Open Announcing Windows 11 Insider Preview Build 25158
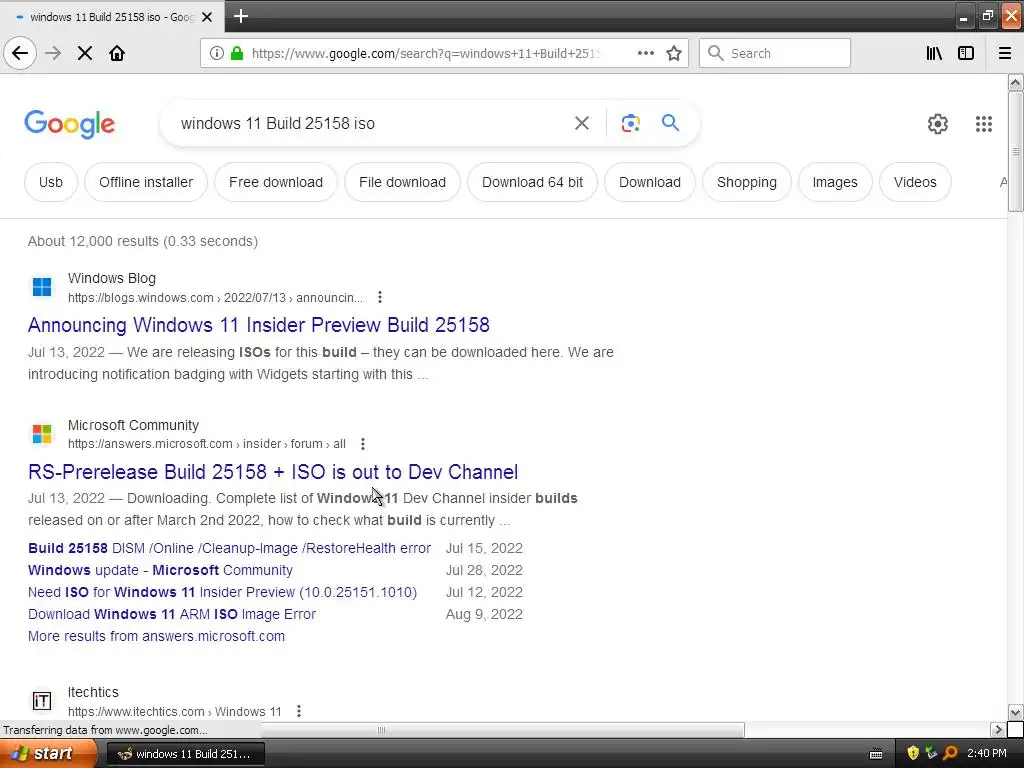This screenshot has height=768, width=1024. pyautogui.click(x=259, y=325)
